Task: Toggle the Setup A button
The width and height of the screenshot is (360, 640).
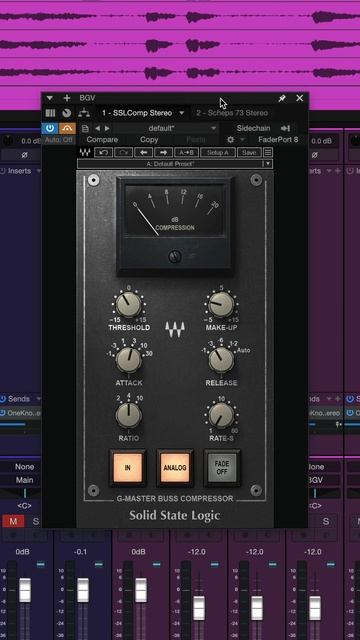Action: tap(218, 152)
